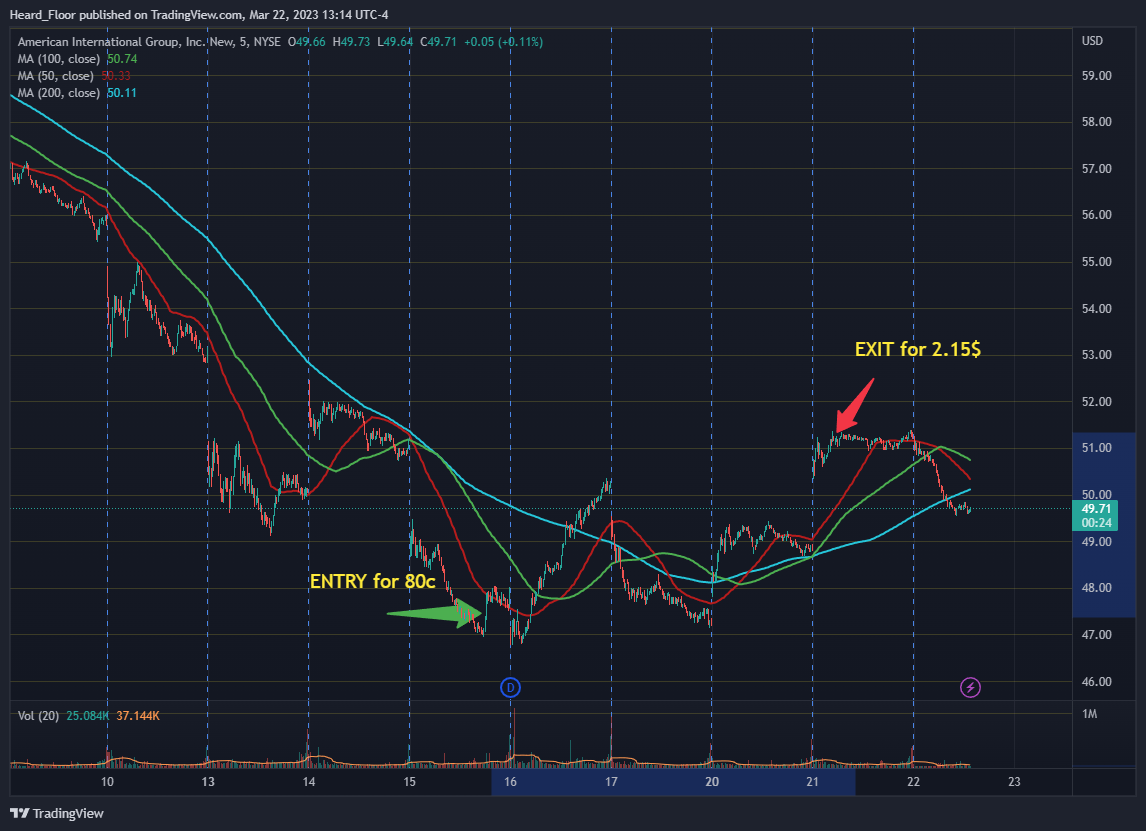Viewport: 1146px width, 831px height.
Task: Click date 14 on the time axis
Action: [x=308, y=781]
